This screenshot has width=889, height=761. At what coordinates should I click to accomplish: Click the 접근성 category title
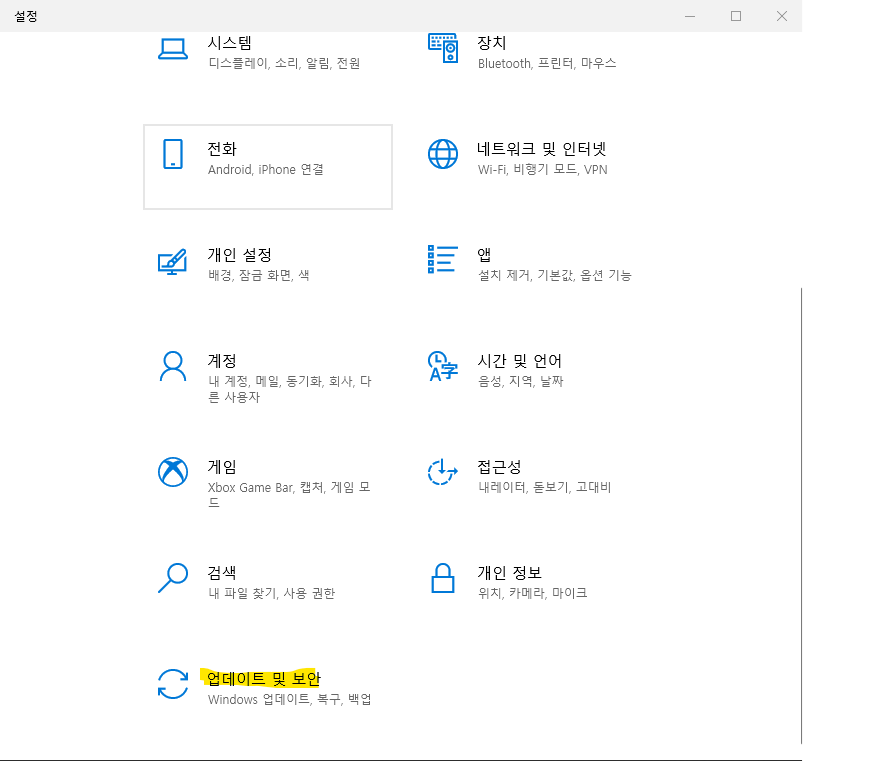click(x=499, y=467)
